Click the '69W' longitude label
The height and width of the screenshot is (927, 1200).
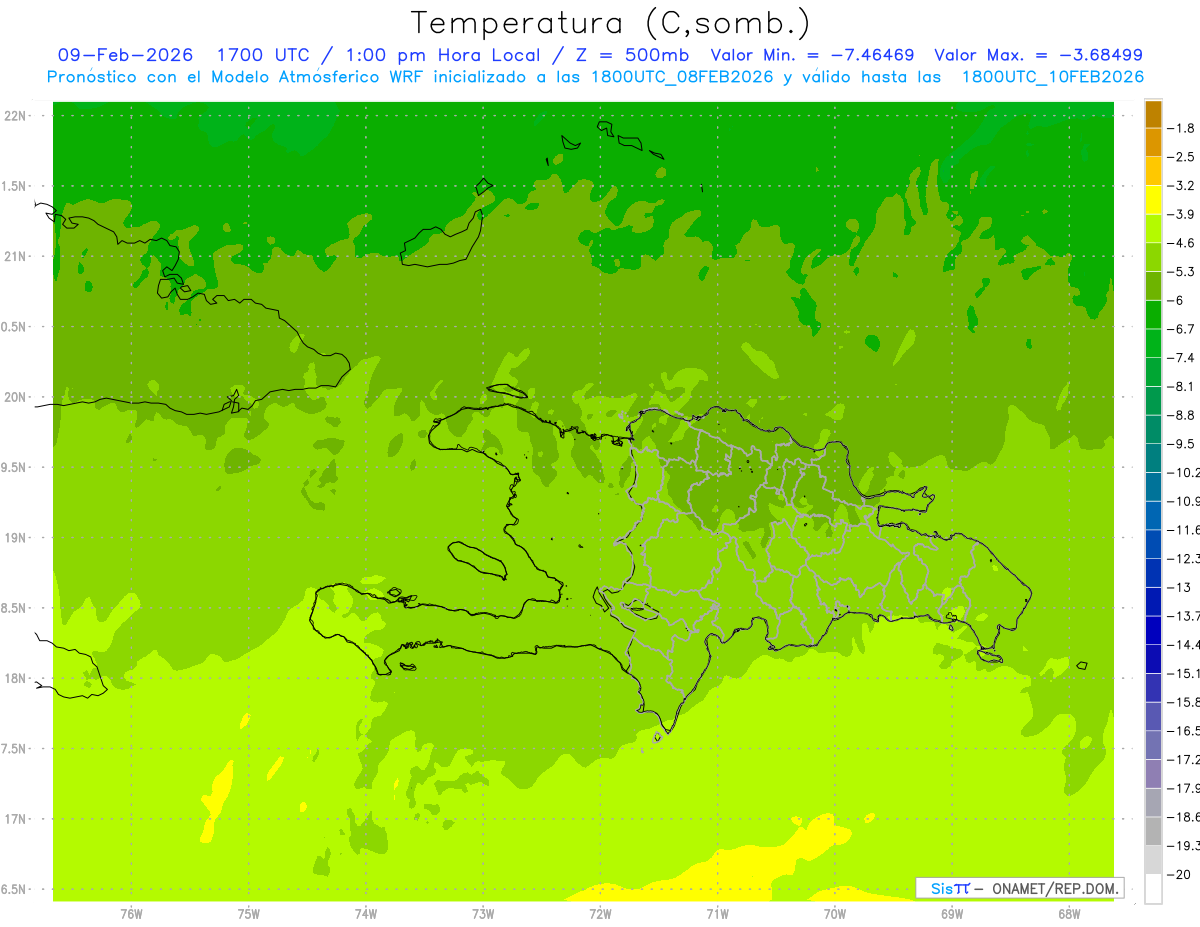click(952, 914)
